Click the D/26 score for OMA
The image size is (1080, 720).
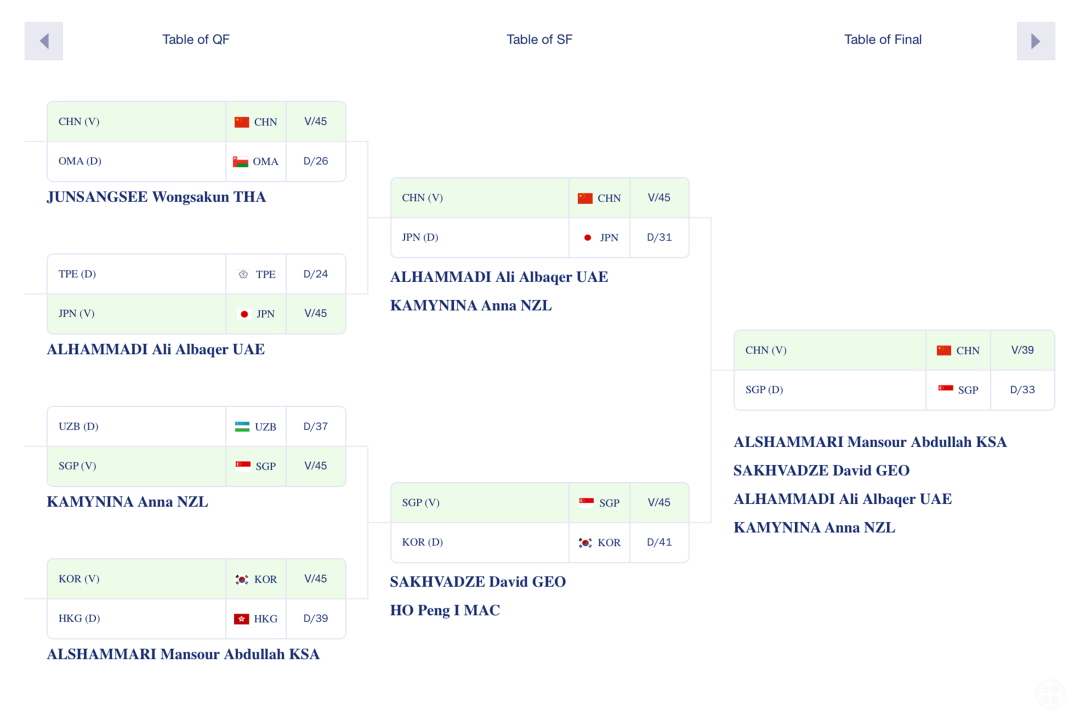pyautogui.click(x=315, y=161)
